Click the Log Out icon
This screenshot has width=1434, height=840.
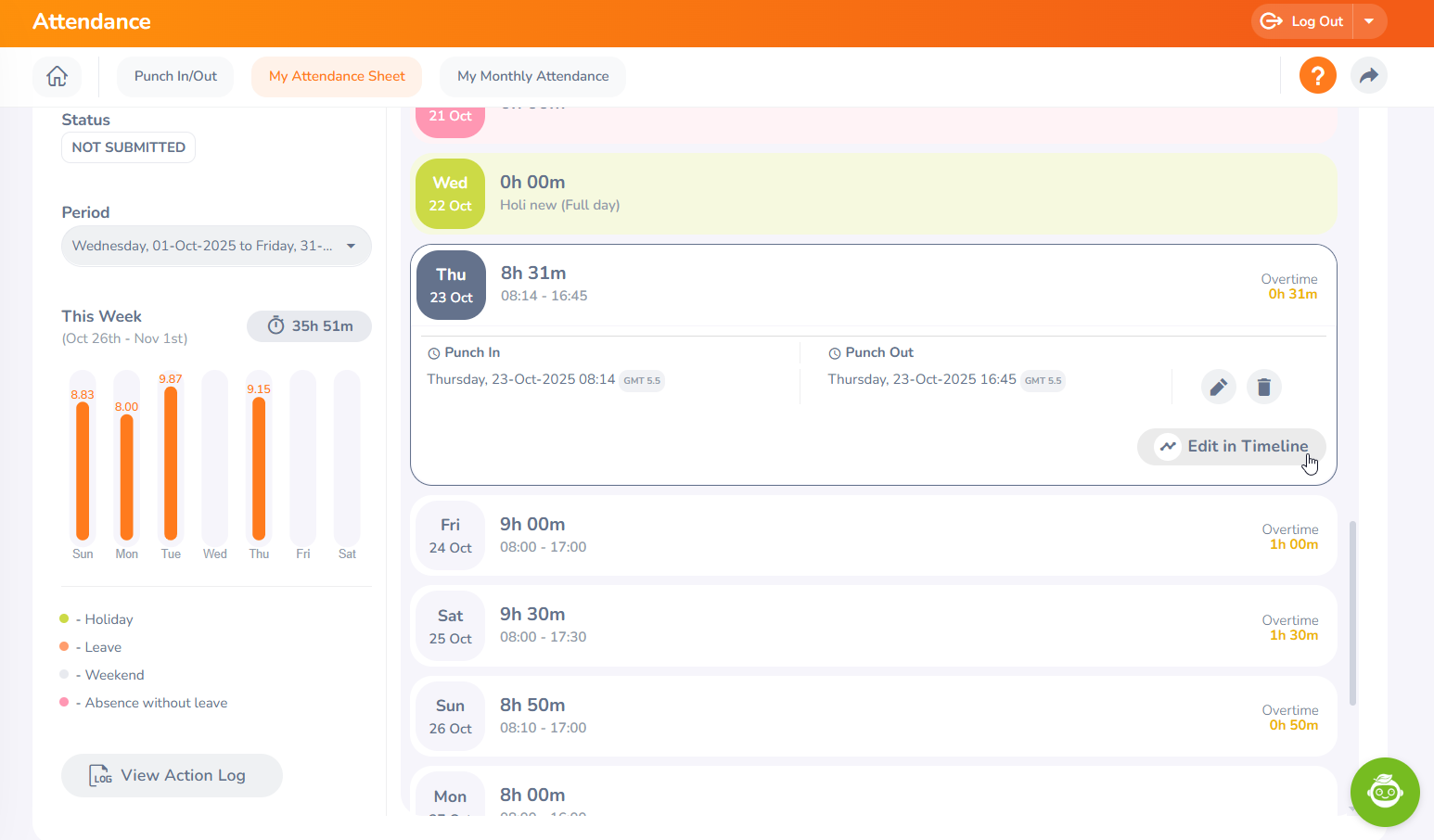[x=1272, y=21]
